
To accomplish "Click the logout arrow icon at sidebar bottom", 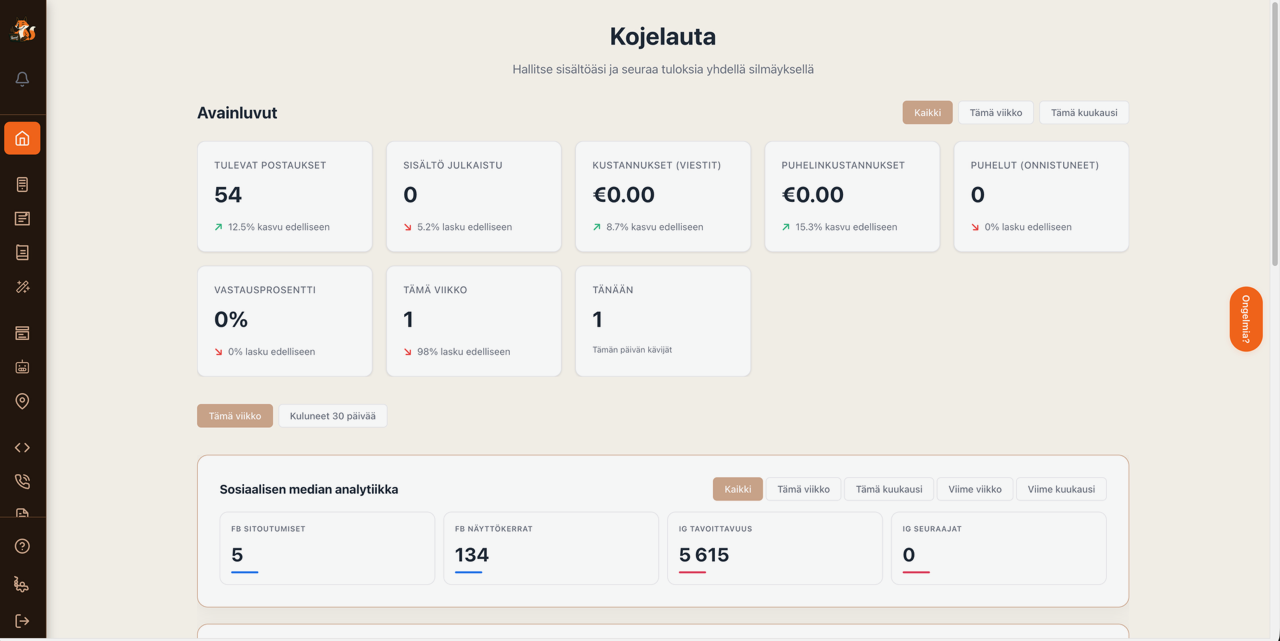I will [x=22, y=619].
